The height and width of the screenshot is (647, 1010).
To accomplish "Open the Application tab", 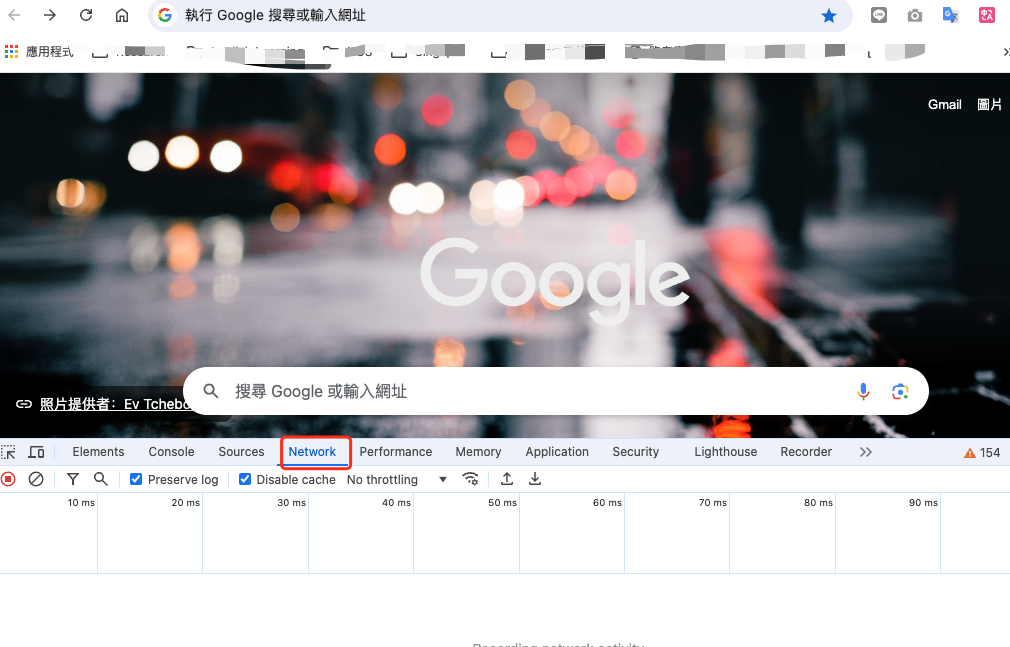I will (x=557, y=452).
